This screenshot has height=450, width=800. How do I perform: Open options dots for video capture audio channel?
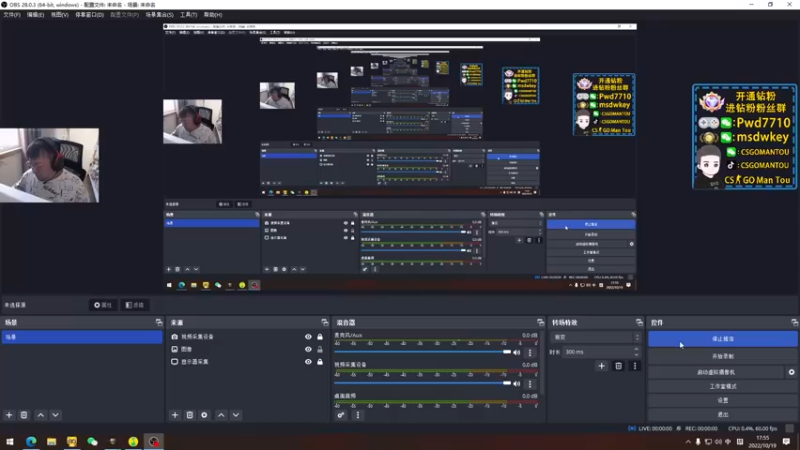tap(530, 383)
